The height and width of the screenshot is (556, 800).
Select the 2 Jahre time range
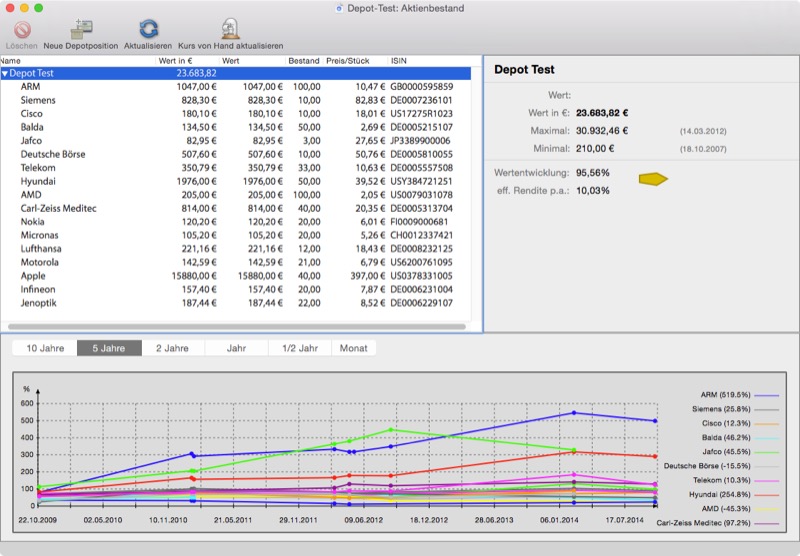click(172, 348)
